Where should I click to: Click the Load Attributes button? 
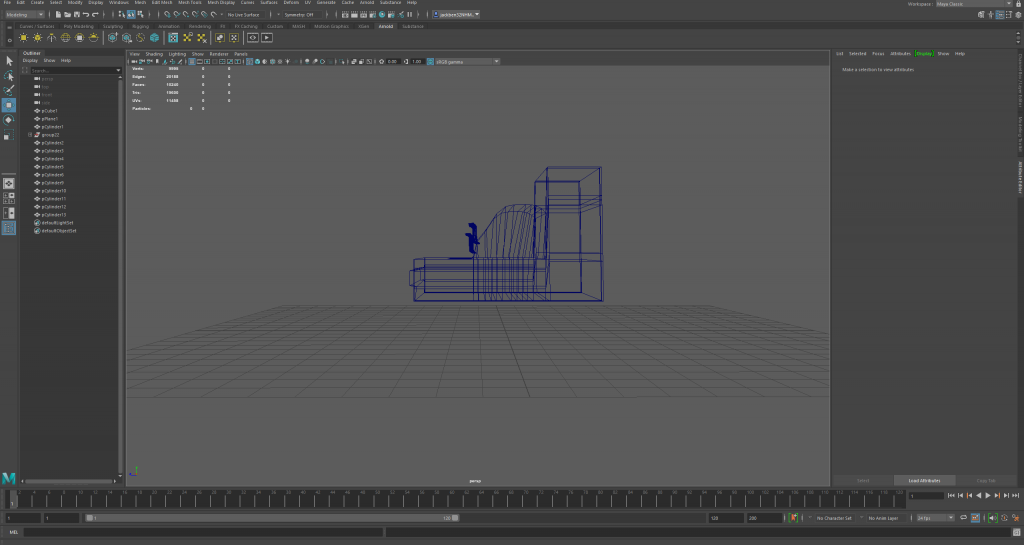[925, 480]
